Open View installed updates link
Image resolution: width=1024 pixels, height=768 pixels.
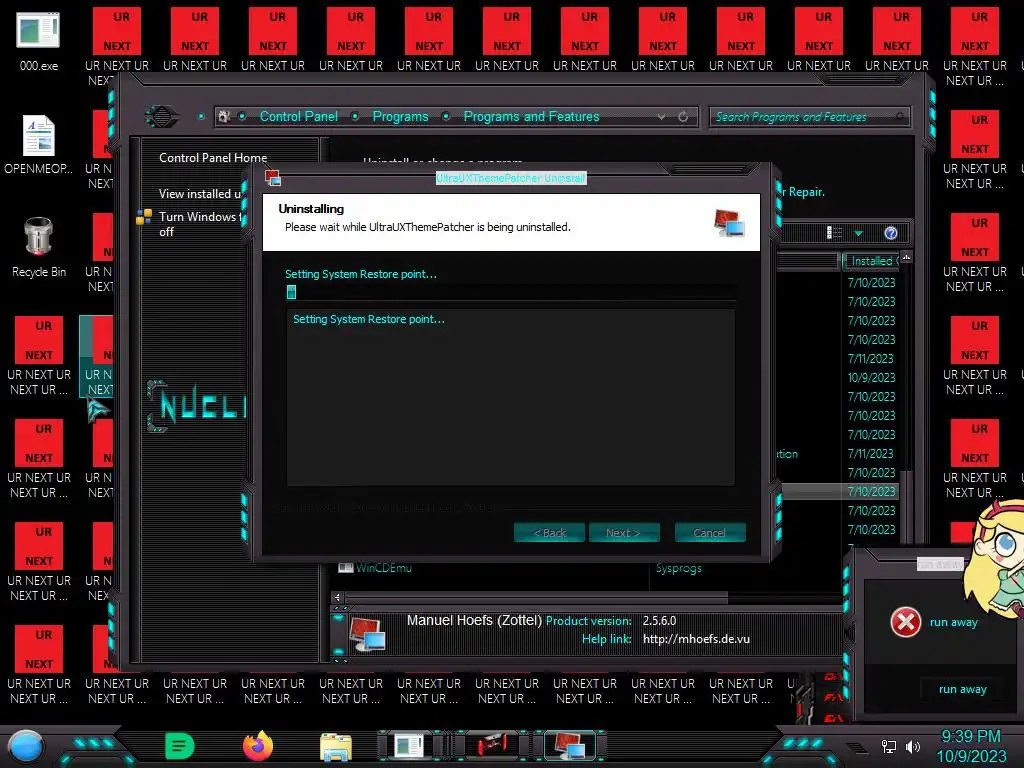[200, 194]
